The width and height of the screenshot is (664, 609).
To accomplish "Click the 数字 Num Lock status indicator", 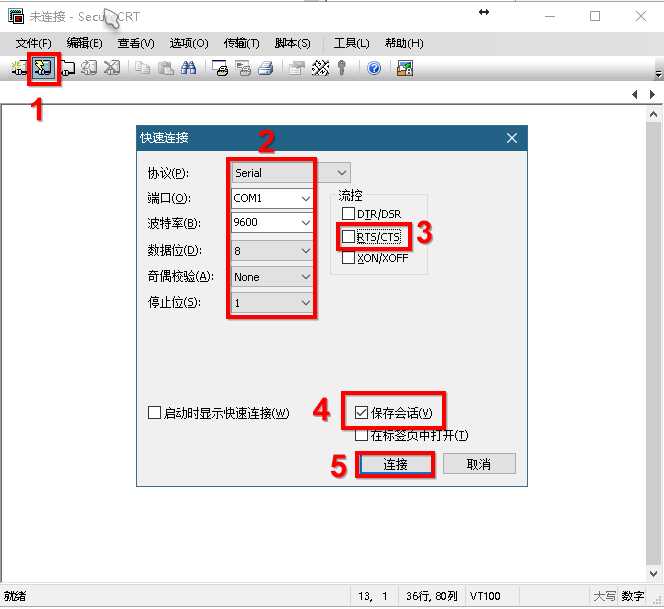I will 633,596.
